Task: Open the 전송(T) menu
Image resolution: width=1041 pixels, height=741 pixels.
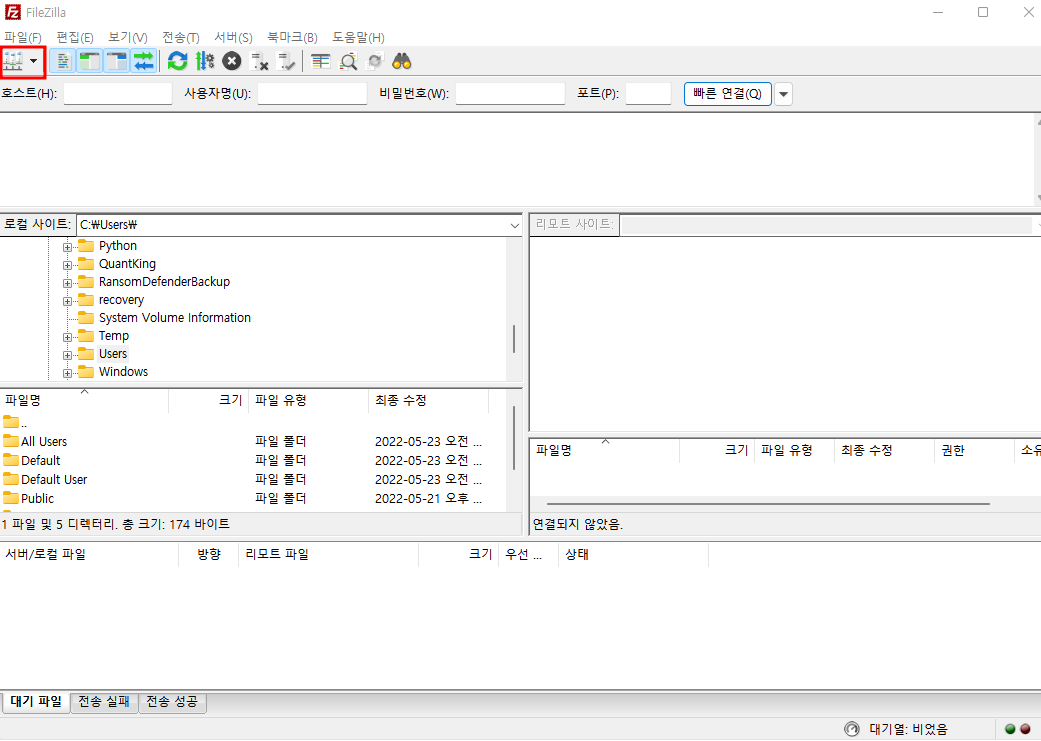Action: (x=181, y=38)
